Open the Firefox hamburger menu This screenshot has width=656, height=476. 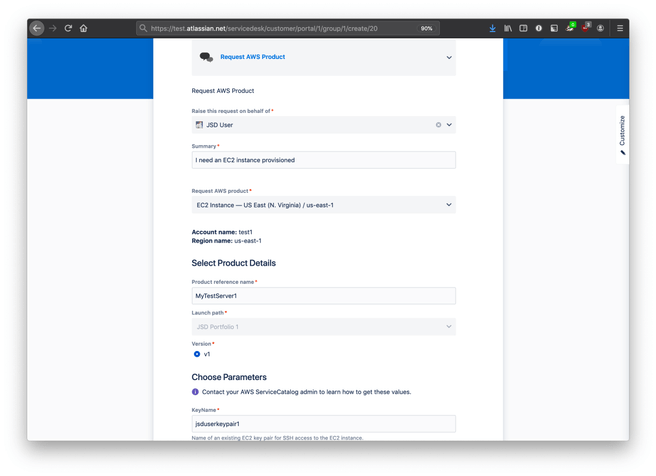(x=619, y=28)
